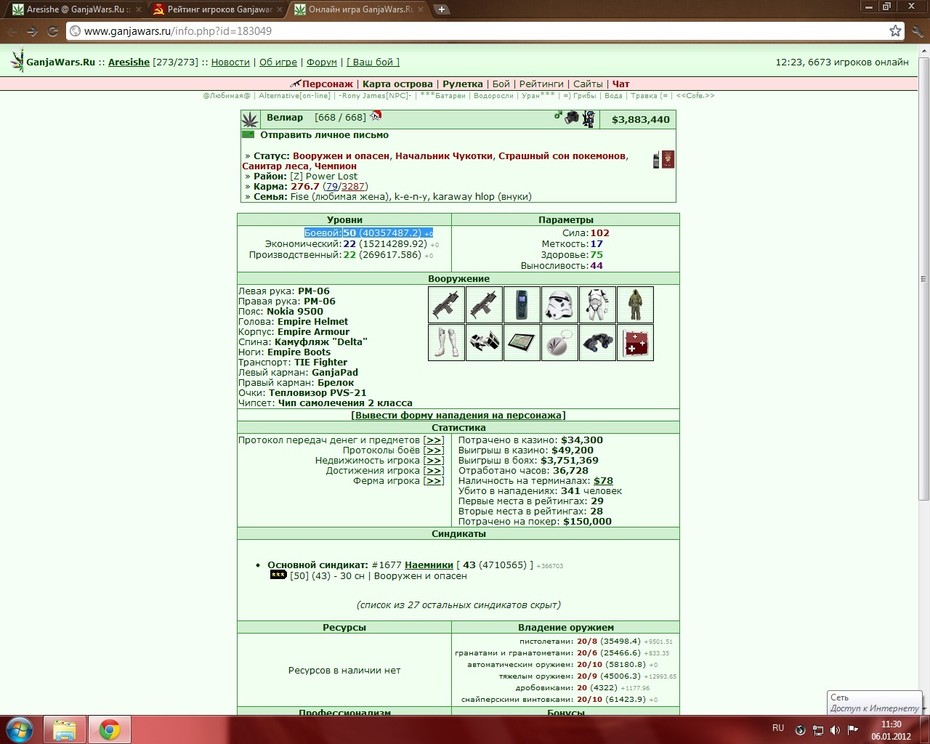Open the Nokia 9500 belt item icon
The image size is (930, 744).
[522, 304]
